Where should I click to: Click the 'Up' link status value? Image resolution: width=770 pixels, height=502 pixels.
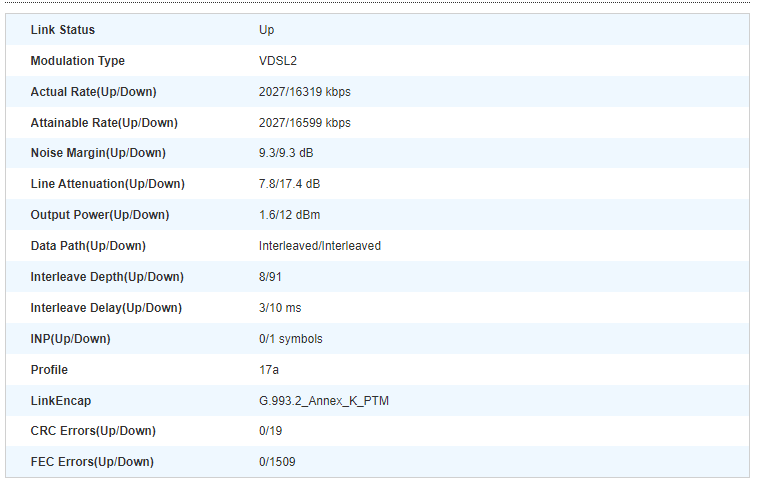(x=267, y=30)
